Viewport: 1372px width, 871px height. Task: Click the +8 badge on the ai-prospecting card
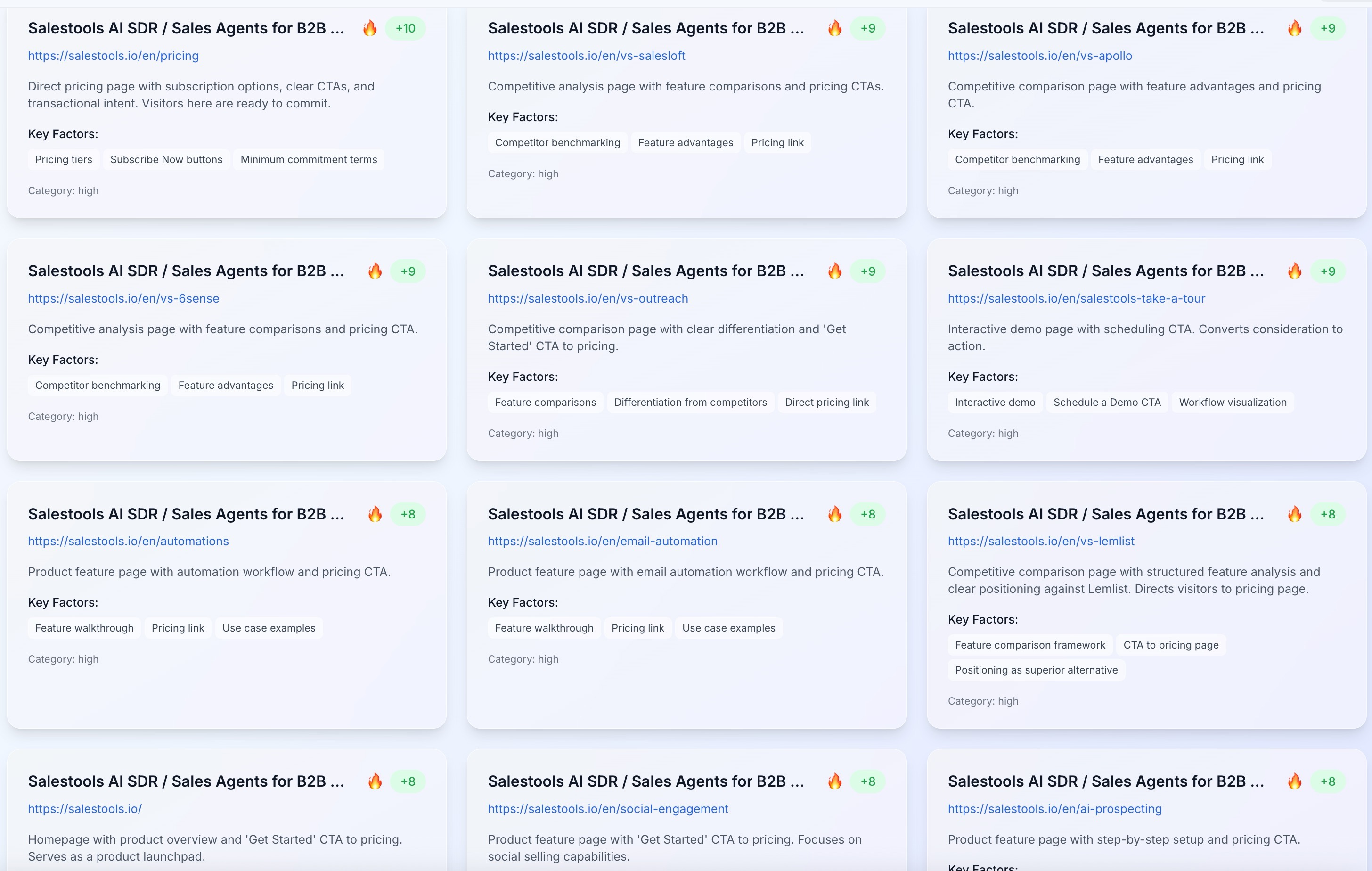pyautogui.click(x=1328, y=781)
